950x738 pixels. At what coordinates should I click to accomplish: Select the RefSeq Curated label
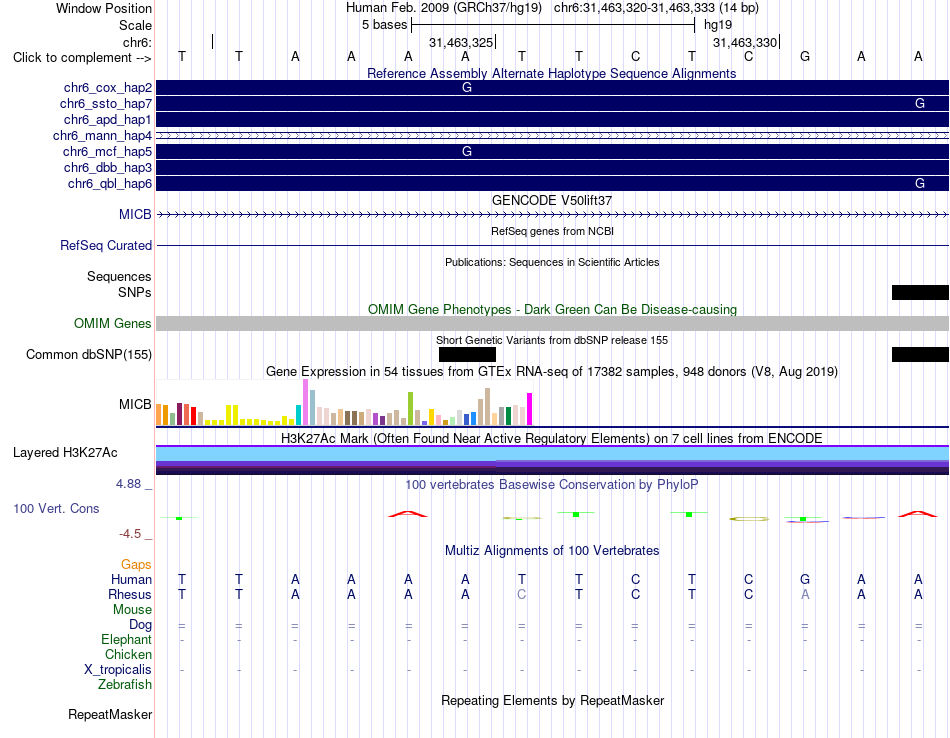106,245
